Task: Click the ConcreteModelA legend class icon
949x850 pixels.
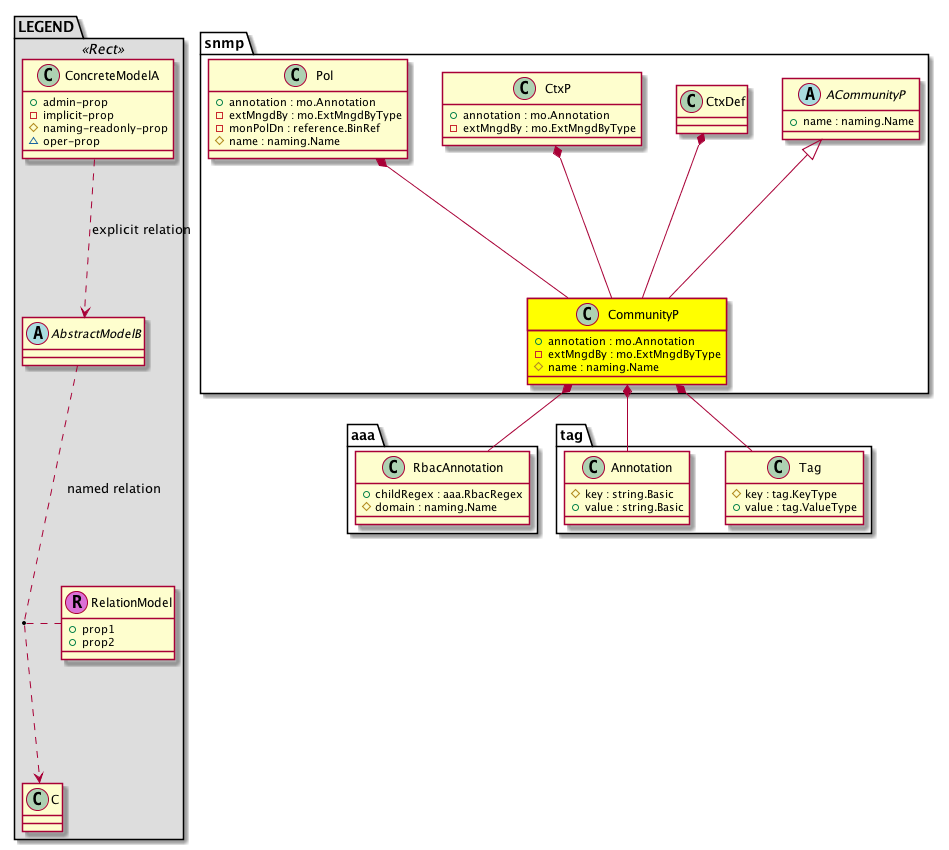Action: pos(39,76)
